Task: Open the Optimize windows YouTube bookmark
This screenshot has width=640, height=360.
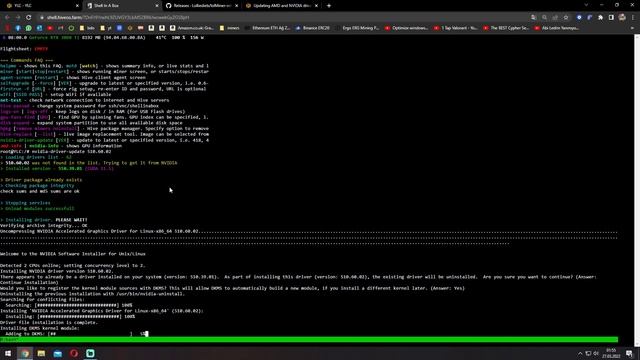Action: pos(407,28)
